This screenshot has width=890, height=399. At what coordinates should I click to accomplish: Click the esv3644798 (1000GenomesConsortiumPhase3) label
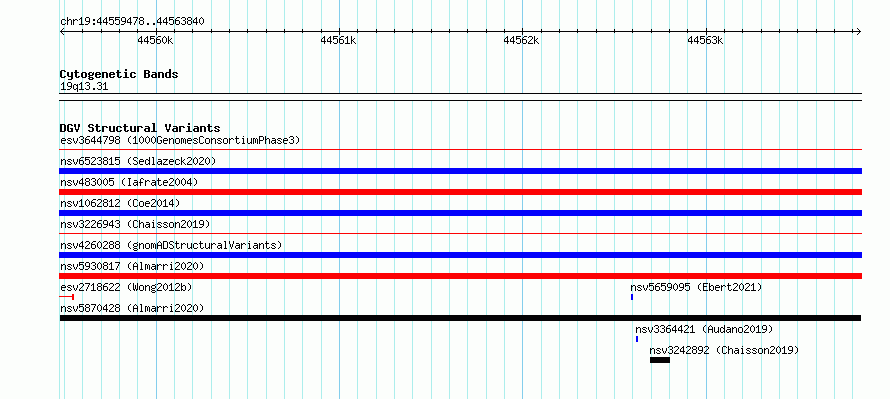click(180, 140)
